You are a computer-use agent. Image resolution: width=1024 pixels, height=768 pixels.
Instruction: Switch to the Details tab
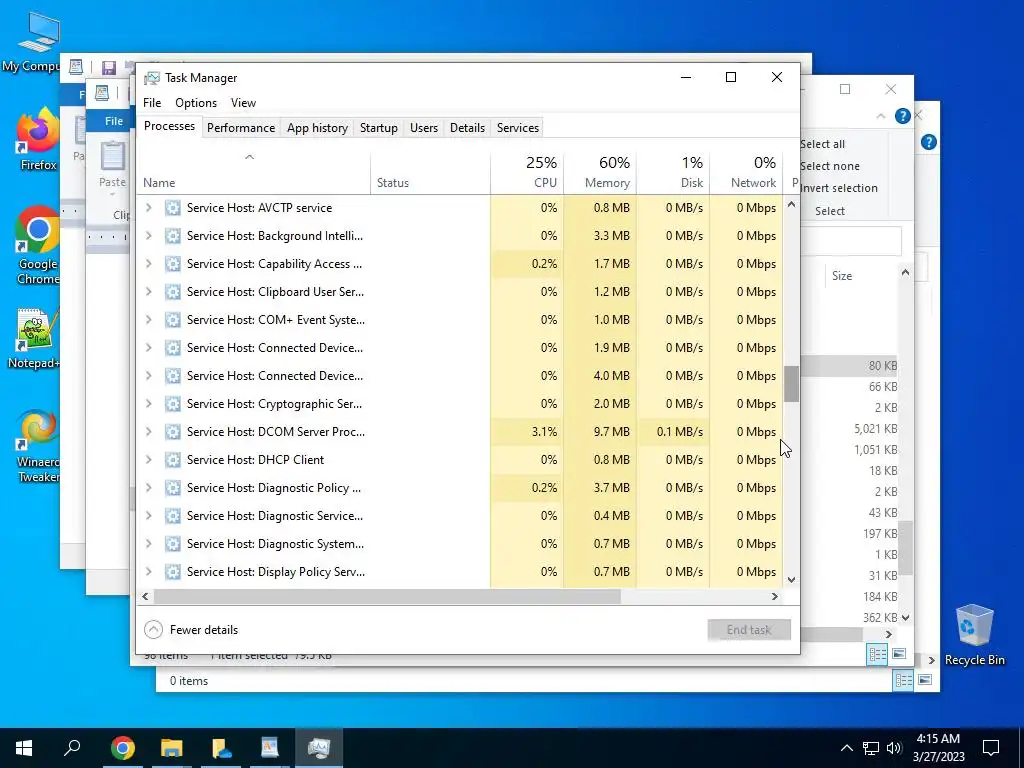coord(468,127)
